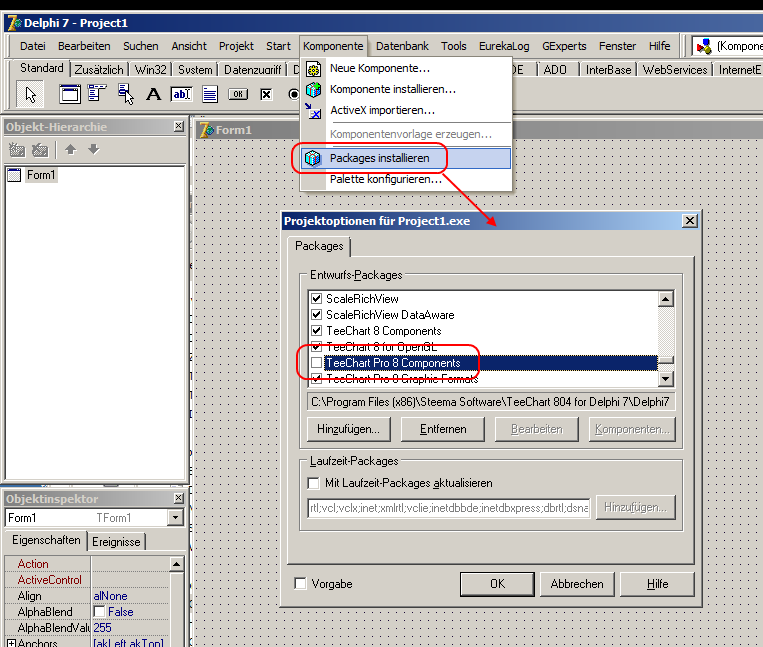This screenshot has height=647, width=763.
Task: Switch to the ADO palette tab
Action: (555, 70)
